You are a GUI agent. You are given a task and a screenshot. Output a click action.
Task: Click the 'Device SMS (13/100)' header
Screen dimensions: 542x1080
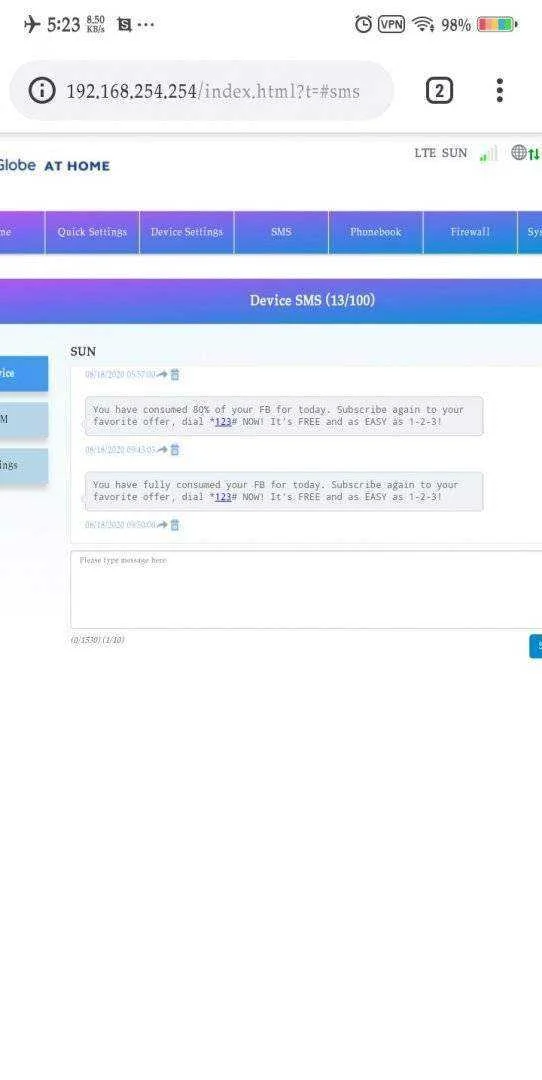[x=312, y=300]
